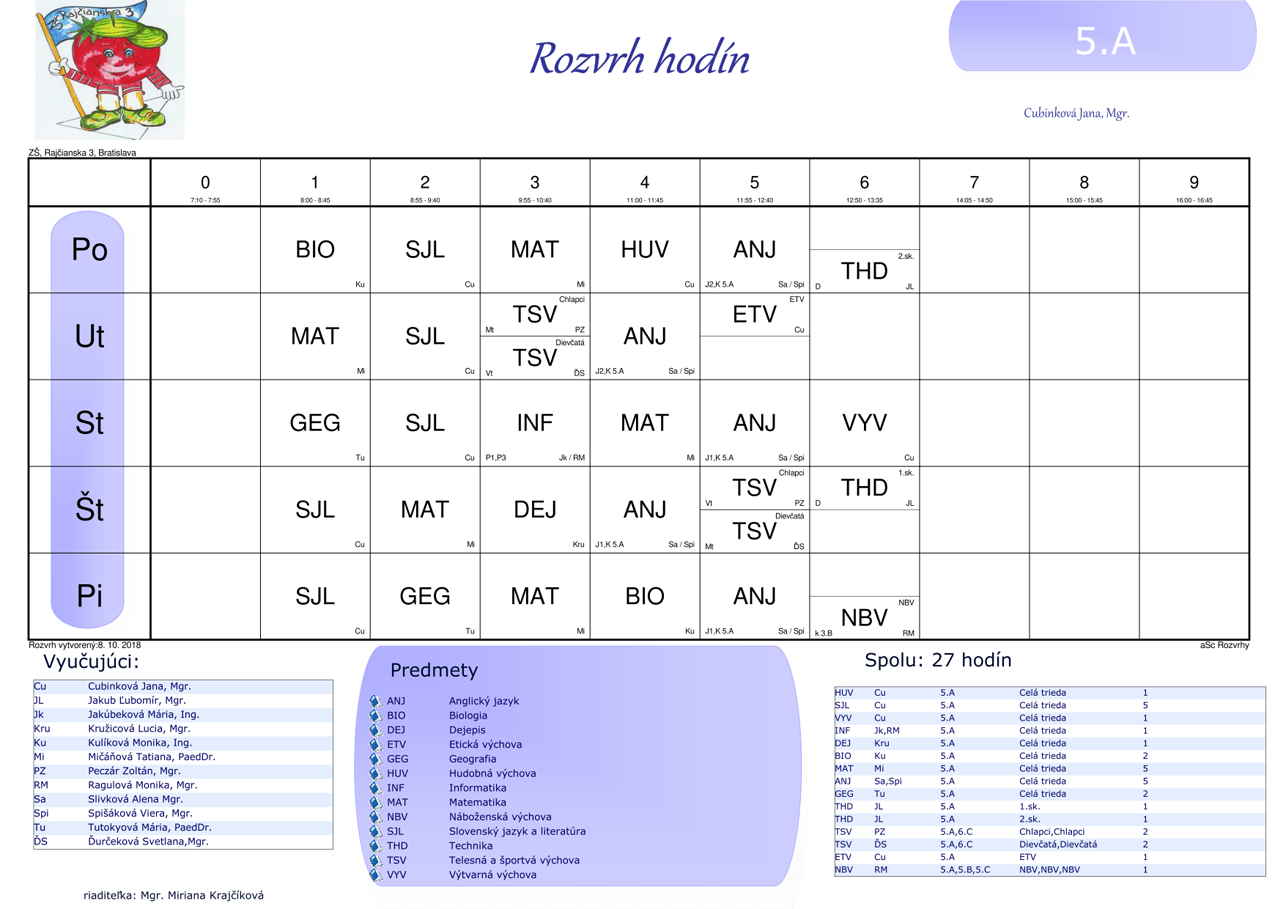The height and width of the screenshot is (909, 1286).
Task: Click the VYV lesson on St
Action: [864, 423]
